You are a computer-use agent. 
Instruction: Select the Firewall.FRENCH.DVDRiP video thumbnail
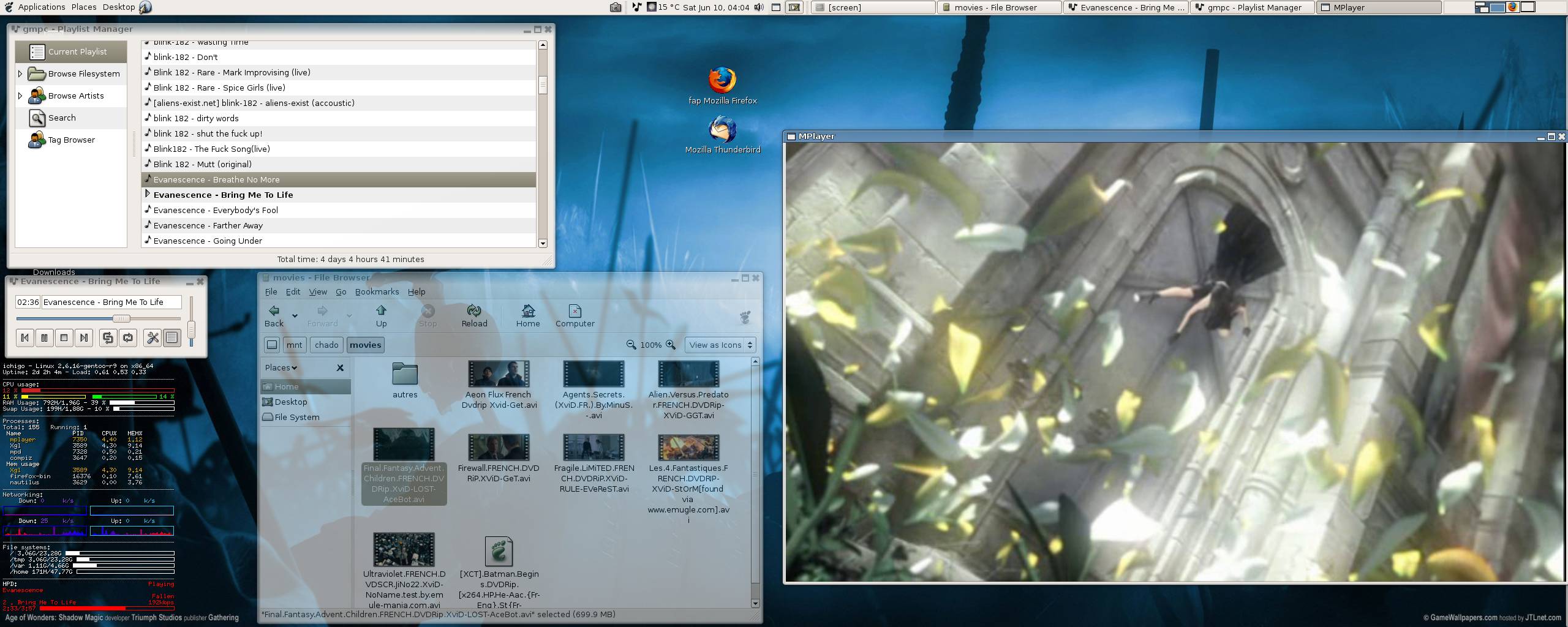pyautogui.click(x=499, y=448)
